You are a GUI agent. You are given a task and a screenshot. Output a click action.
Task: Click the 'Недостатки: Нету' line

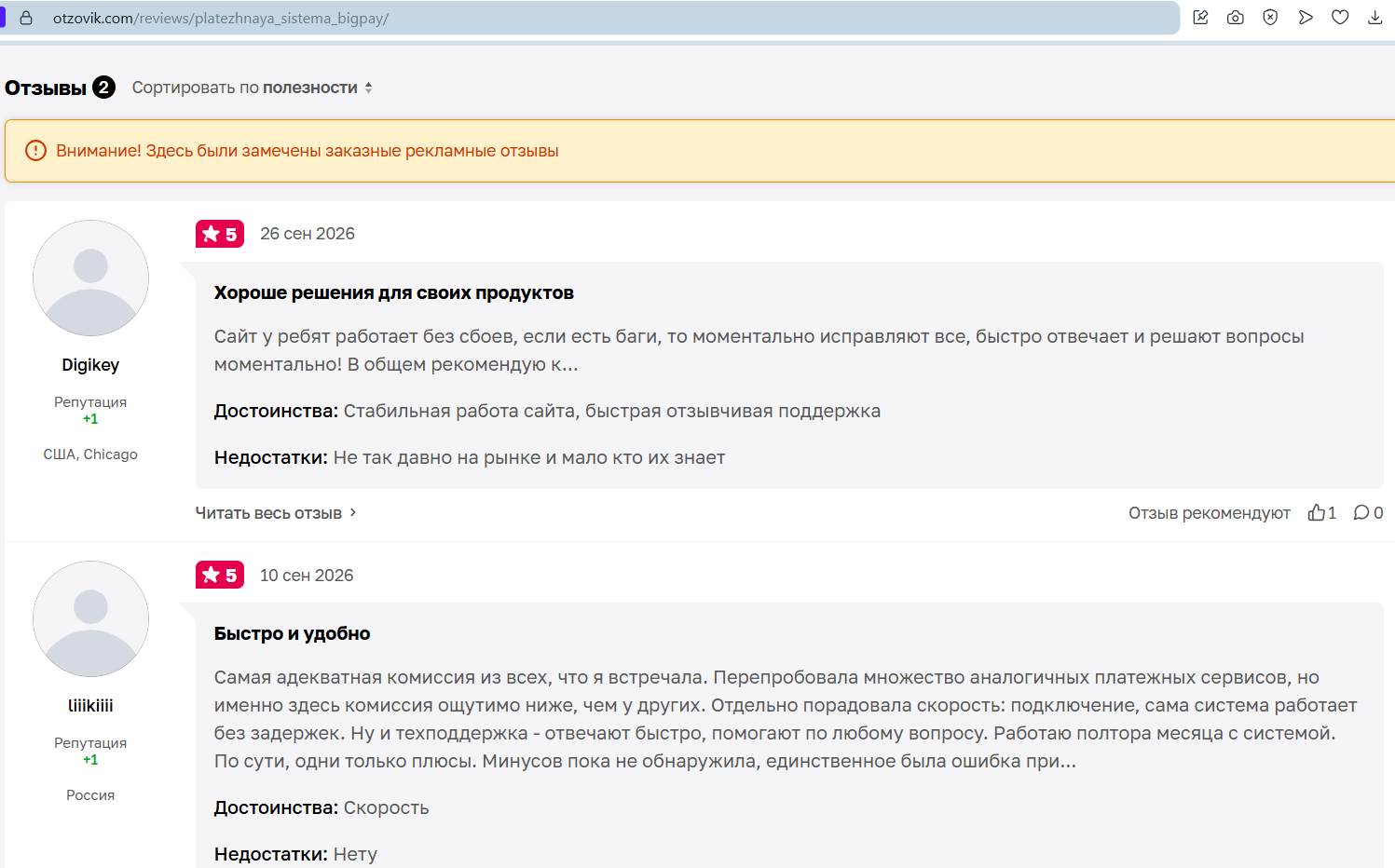295,854
